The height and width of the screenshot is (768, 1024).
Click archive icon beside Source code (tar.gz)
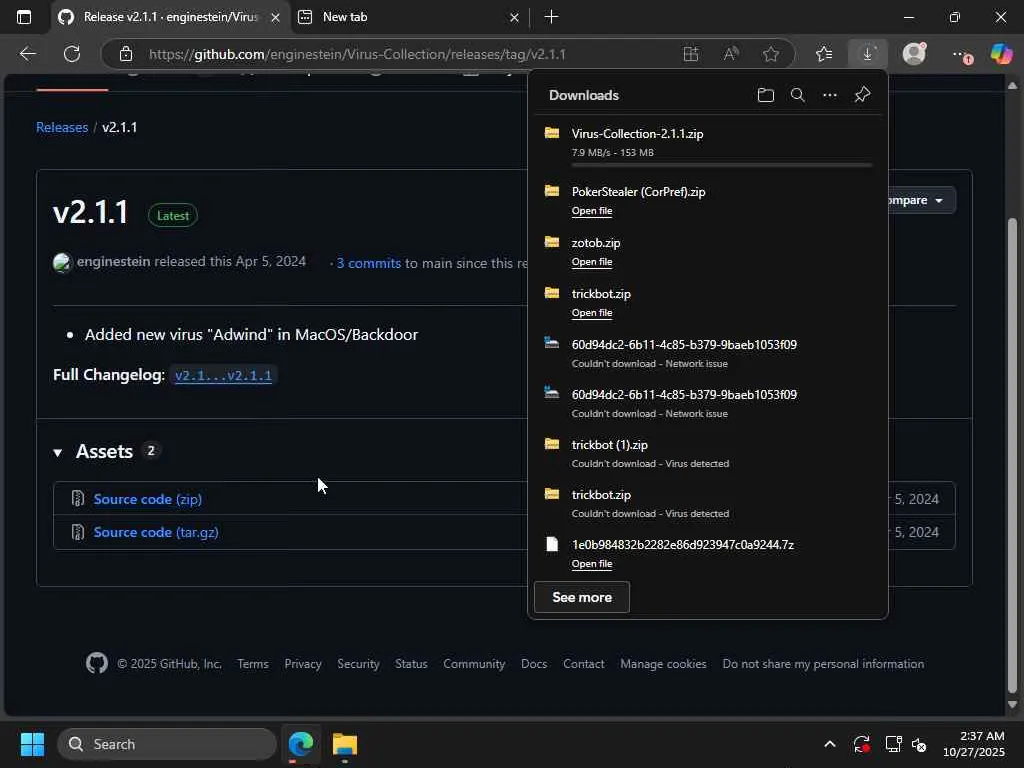pos(78,532)
